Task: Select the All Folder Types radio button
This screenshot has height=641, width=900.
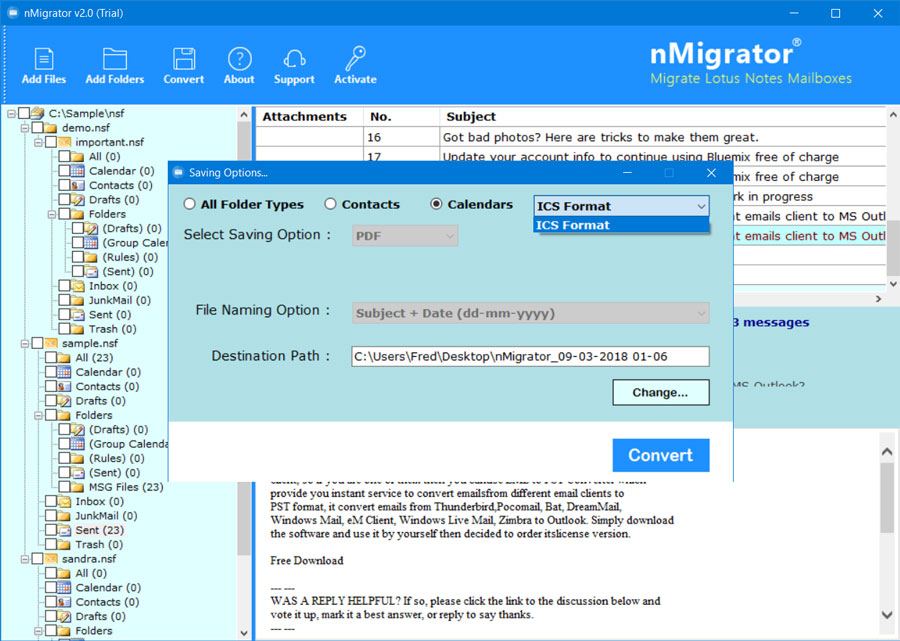Action: pyautogui.click(x=189, y=204)
